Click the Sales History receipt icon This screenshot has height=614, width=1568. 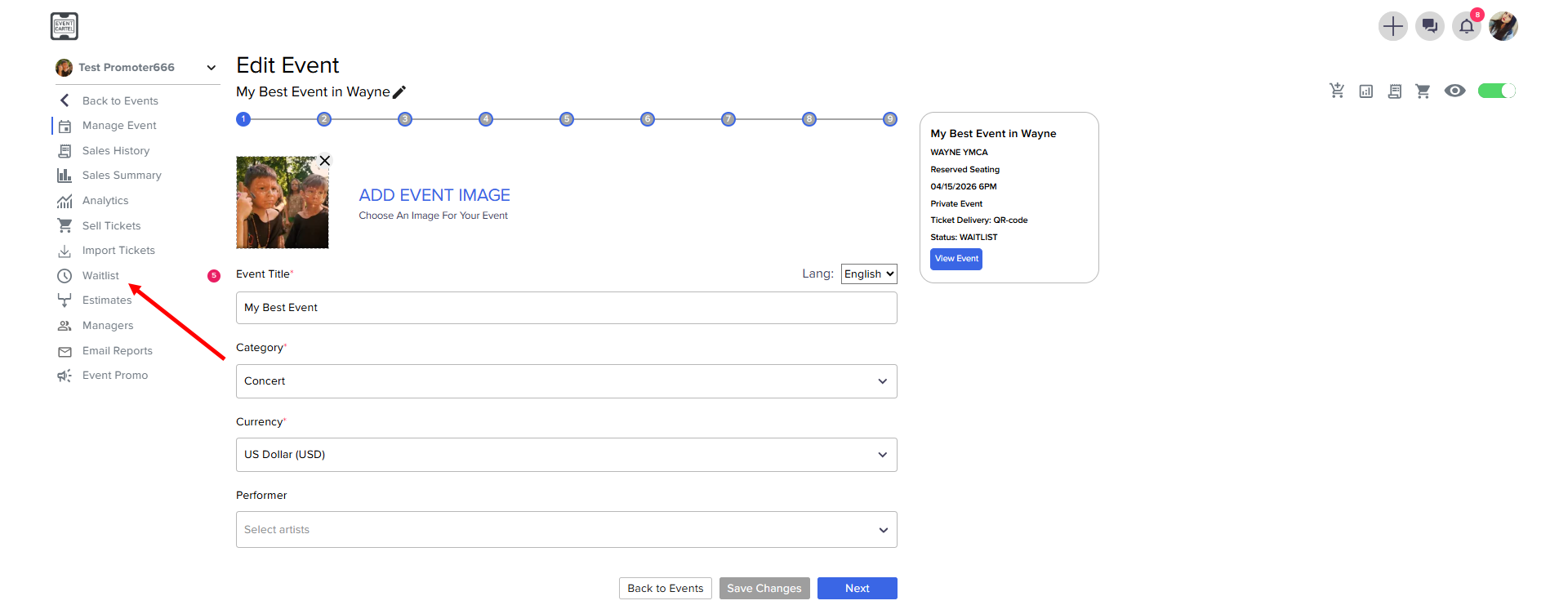click(x=65, y=151)
